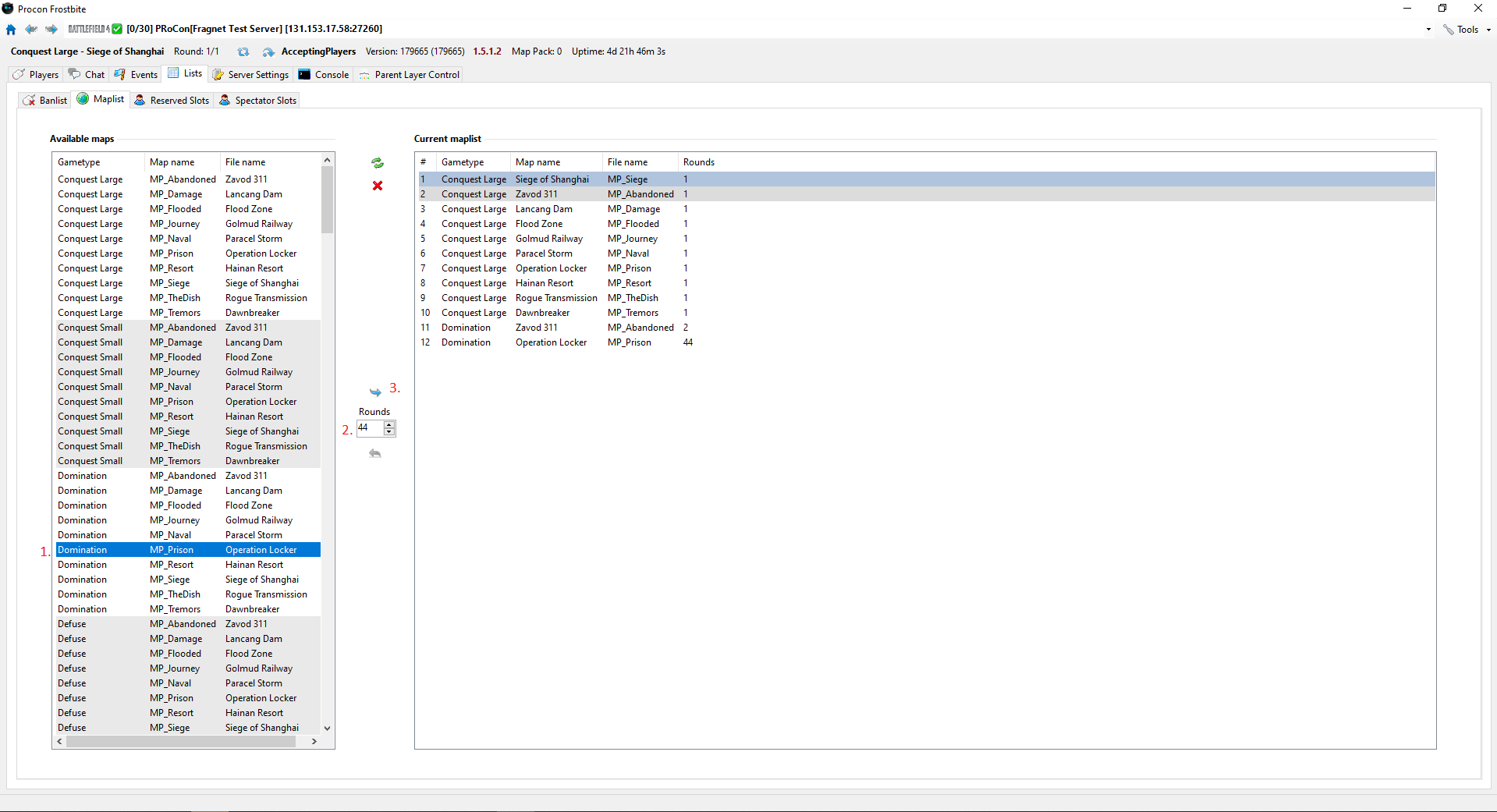Click the back arrow navigation icon

point(31,30)
